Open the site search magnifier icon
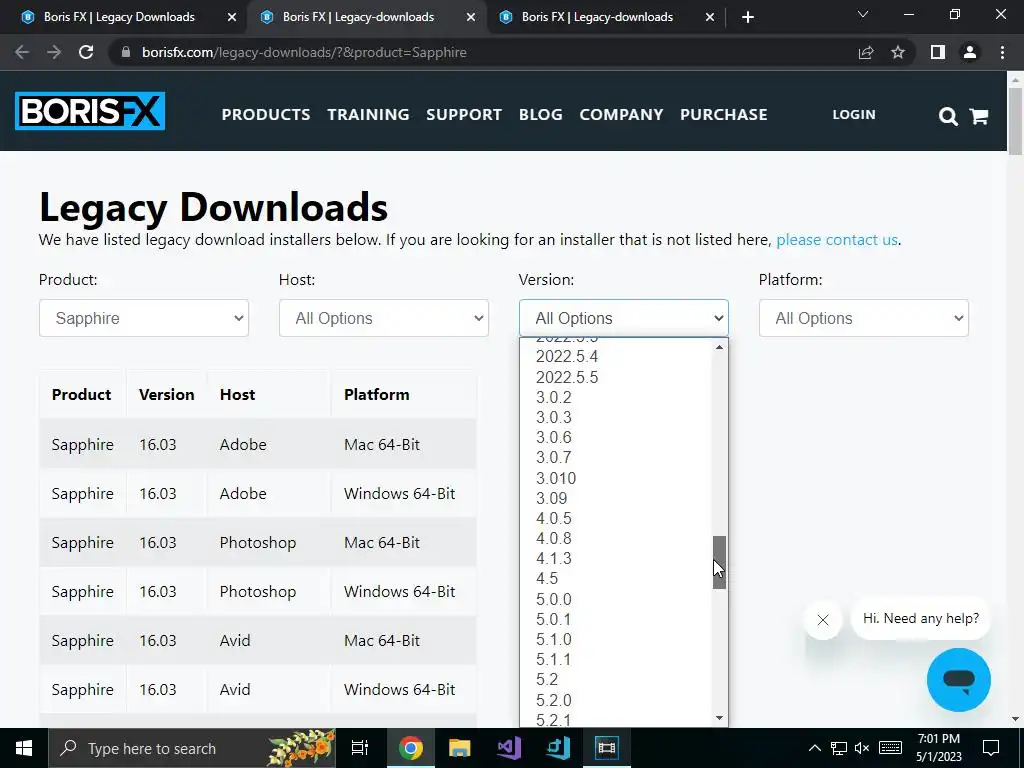 (948, 116)
